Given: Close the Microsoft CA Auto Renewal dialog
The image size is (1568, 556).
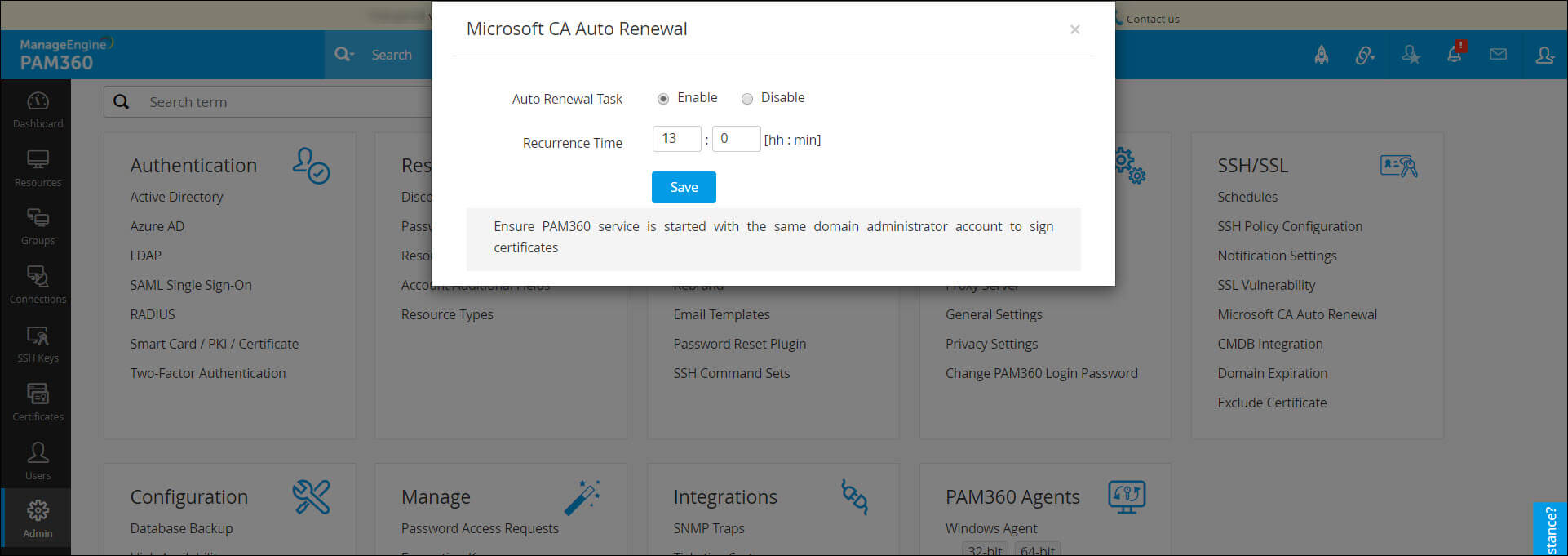Looking at the screenshot, I should click(1074, 29).
